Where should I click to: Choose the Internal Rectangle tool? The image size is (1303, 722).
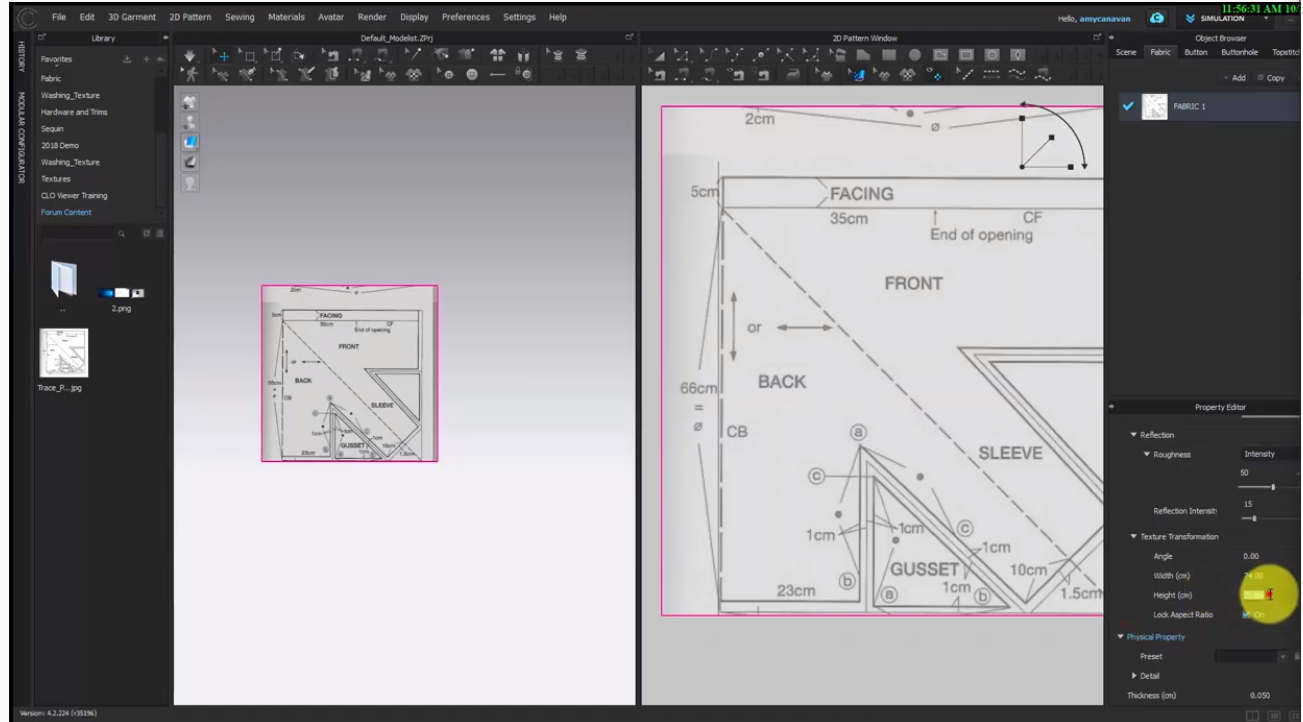pos(966,56)
